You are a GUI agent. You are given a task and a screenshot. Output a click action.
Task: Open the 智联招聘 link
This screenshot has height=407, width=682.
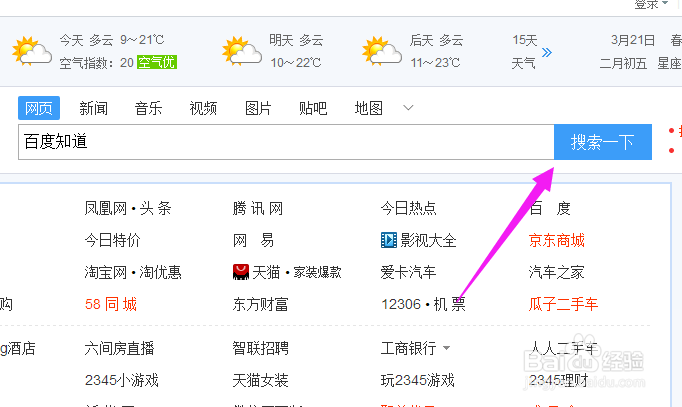[261, 348]
